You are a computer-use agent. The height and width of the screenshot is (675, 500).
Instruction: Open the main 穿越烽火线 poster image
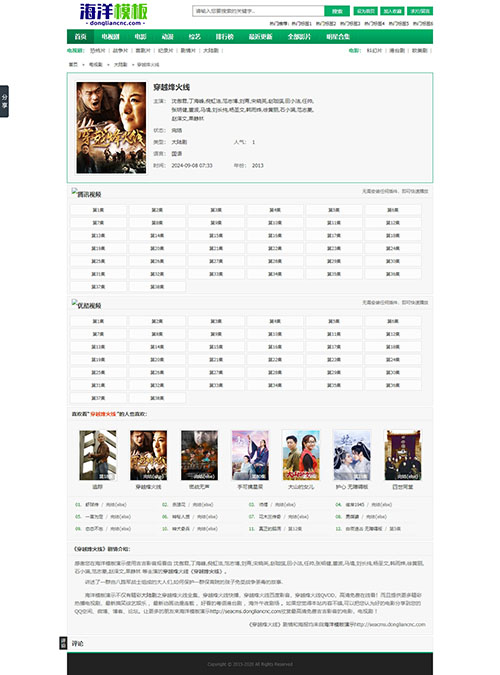click(111, 128)
